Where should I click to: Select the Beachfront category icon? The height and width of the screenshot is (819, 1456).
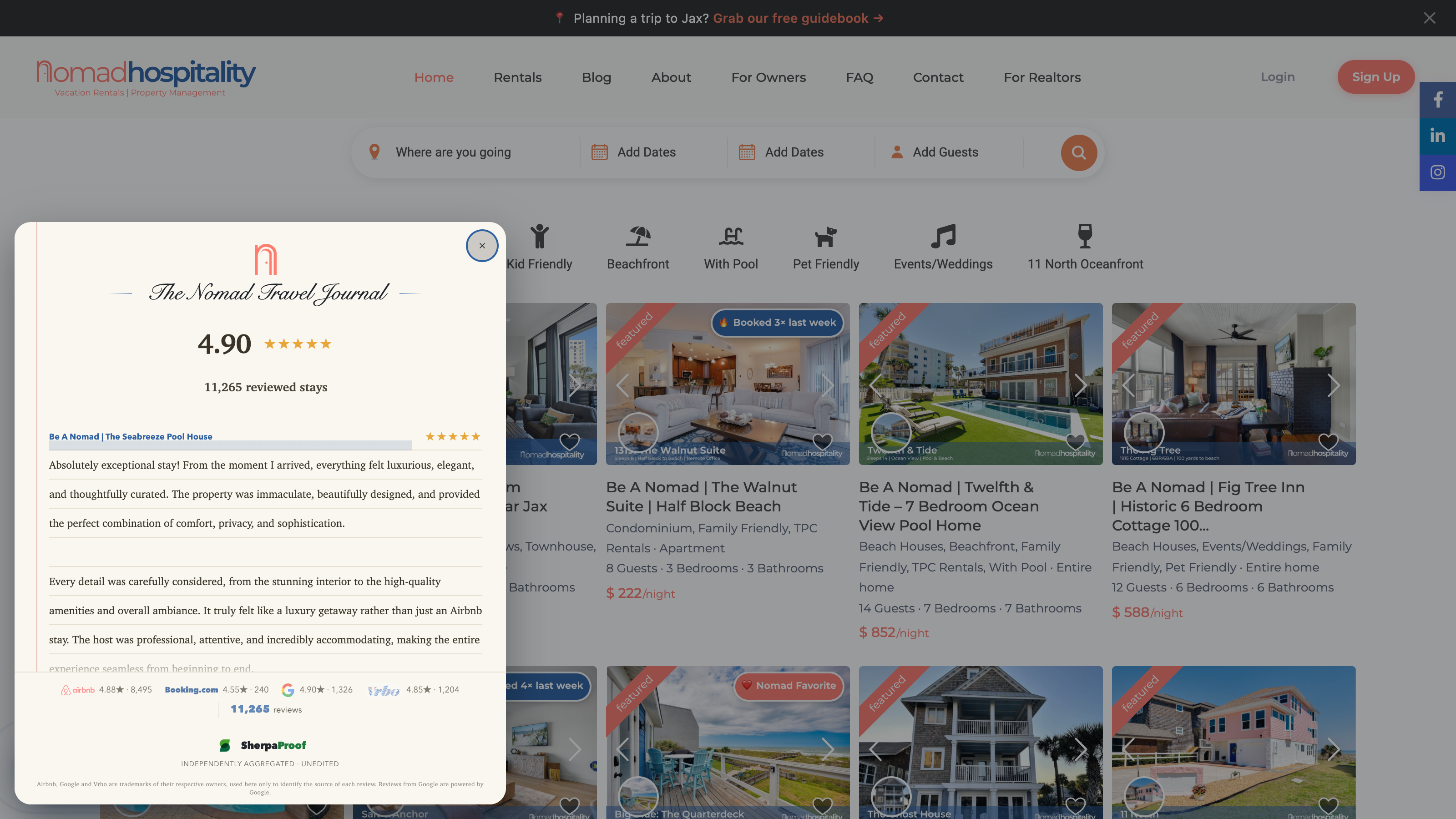click(637, 236)
